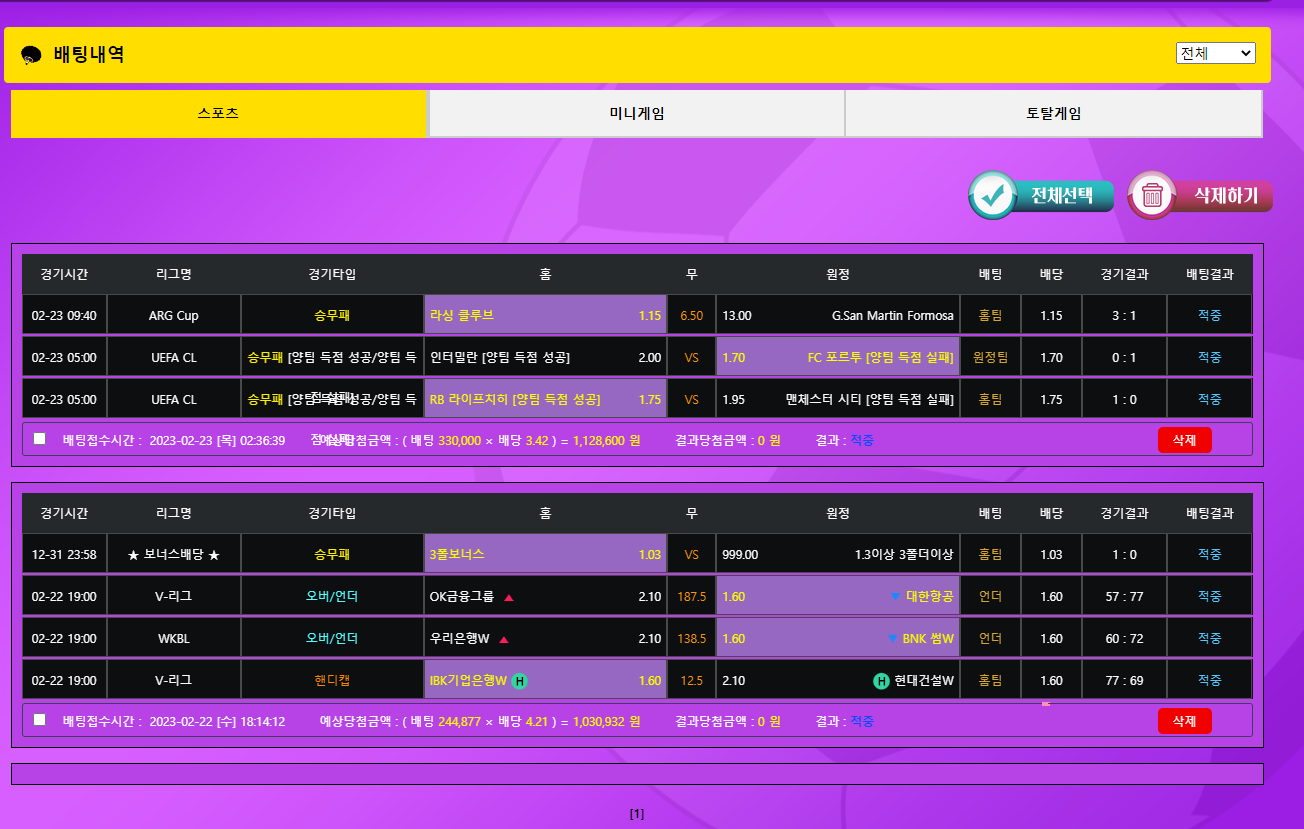Click the blue down arrow beside 대한항공
This screenshot has width=1304, height=829.
[895, 597]
